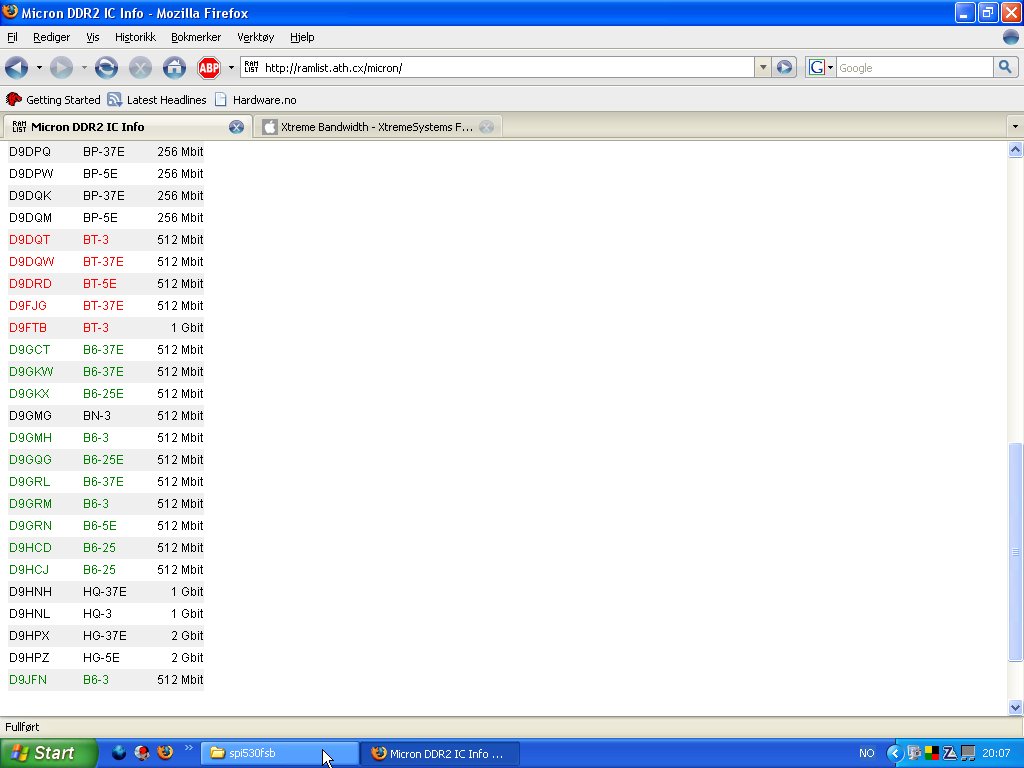1024x768 pixels.
Task: Click the Forward navigation arrow
Action: coord(61,67)
